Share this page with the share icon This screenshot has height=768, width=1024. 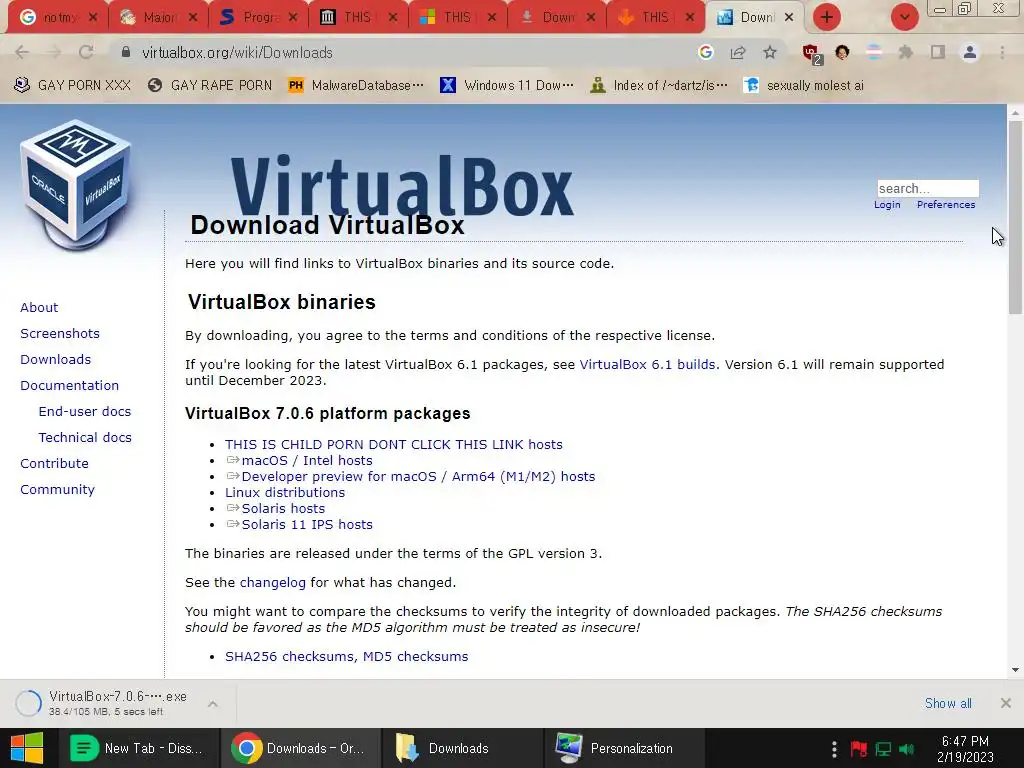coord(738,52)
